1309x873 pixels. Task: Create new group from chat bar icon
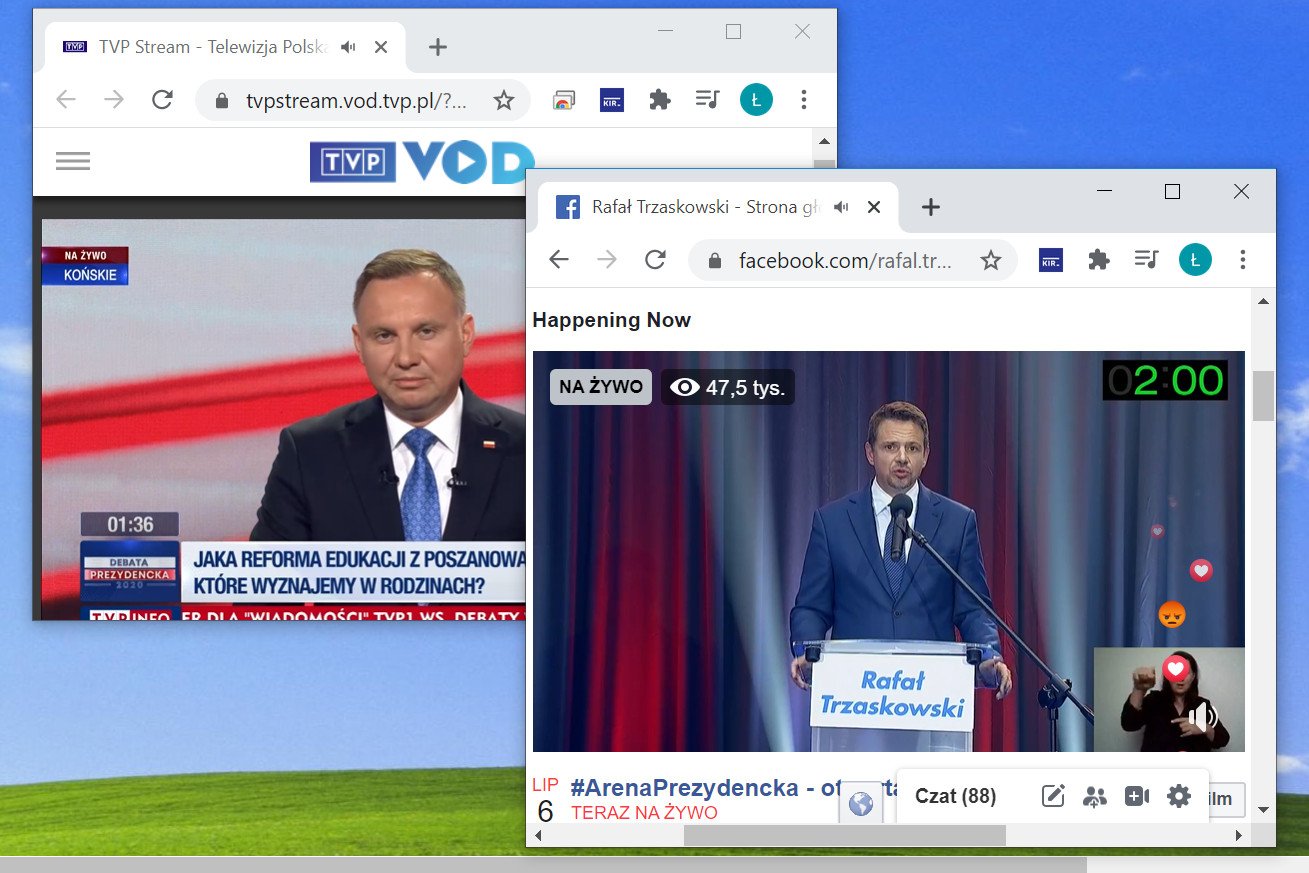tap(1095, 796)
